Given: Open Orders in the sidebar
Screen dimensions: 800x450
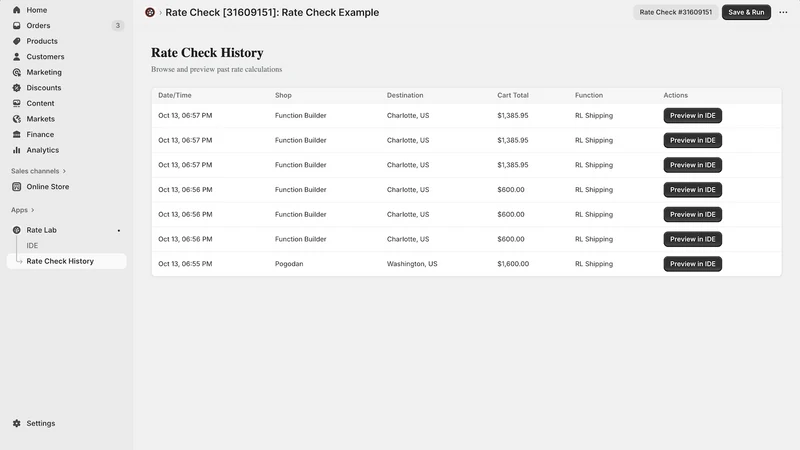Looking at the screenshot, I should pos(38,26).
